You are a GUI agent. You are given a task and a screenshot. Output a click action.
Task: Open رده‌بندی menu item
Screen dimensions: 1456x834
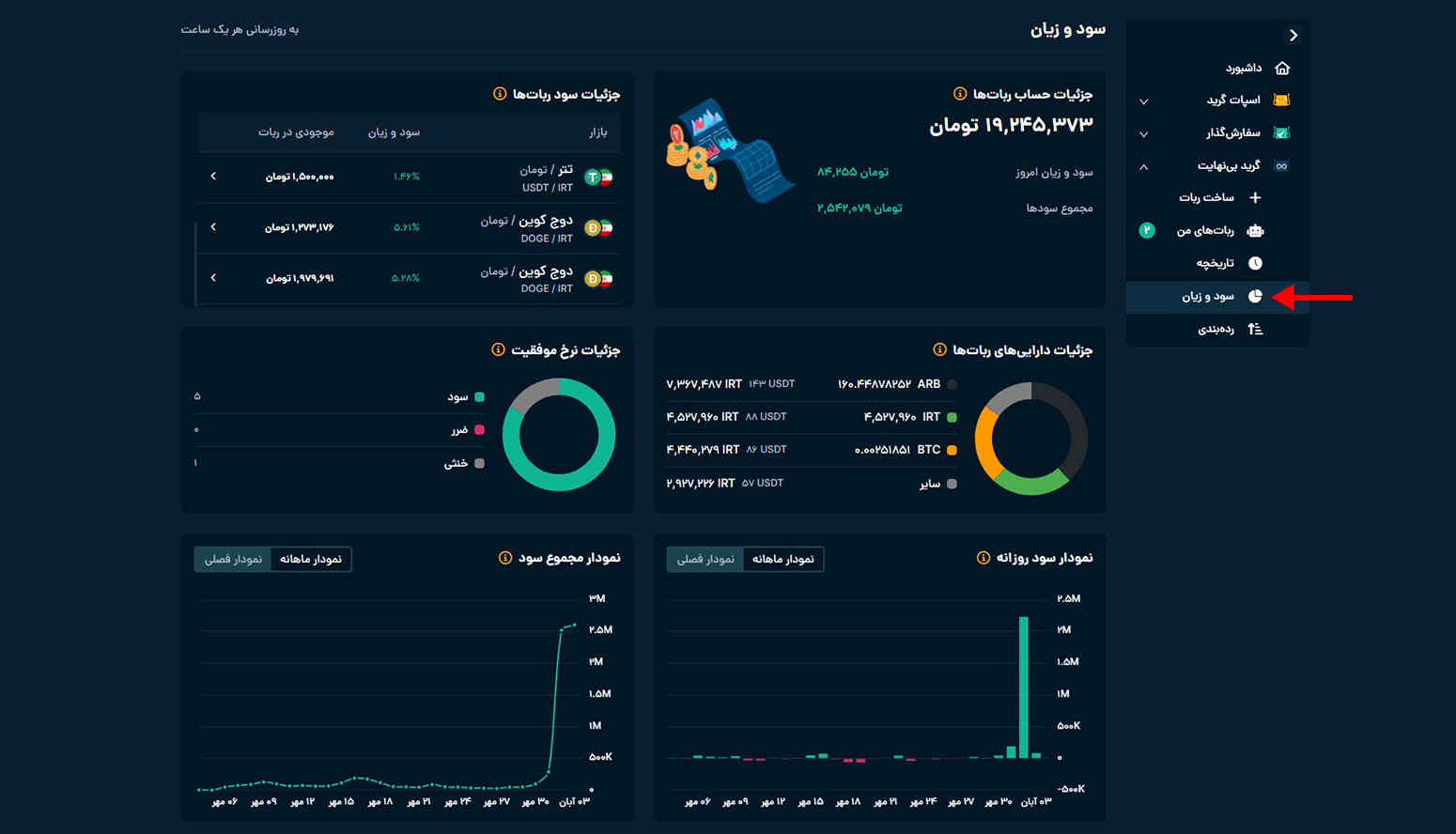point(1217,329)
